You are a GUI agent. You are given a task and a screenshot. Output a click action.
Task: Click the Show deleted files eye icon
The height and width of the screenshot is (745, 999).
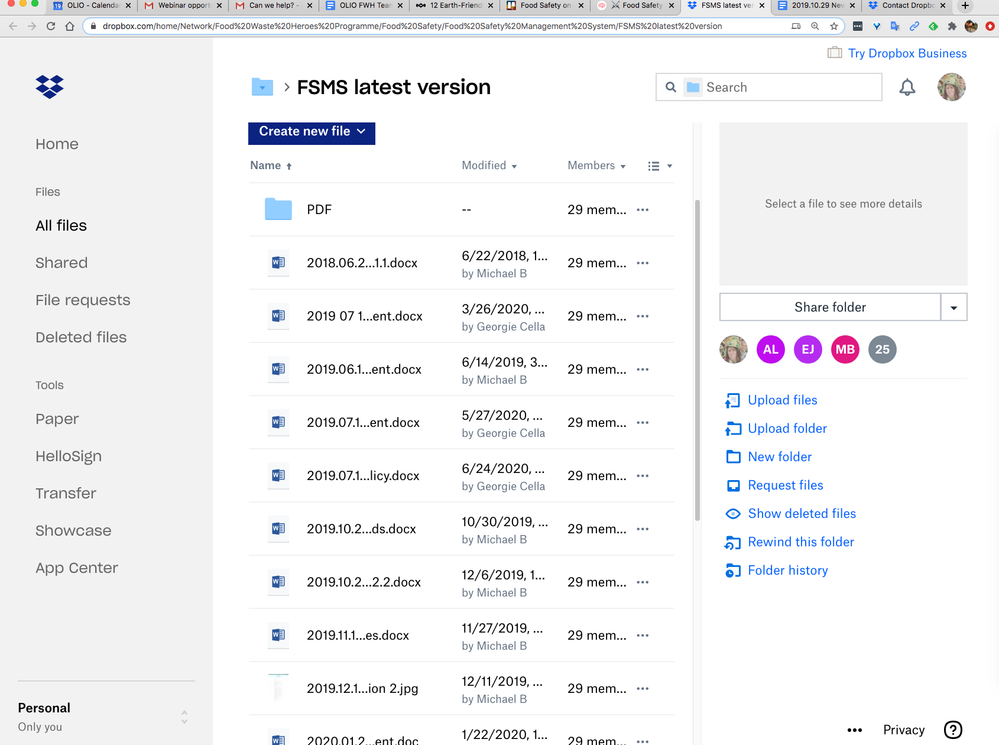(733, 514)
